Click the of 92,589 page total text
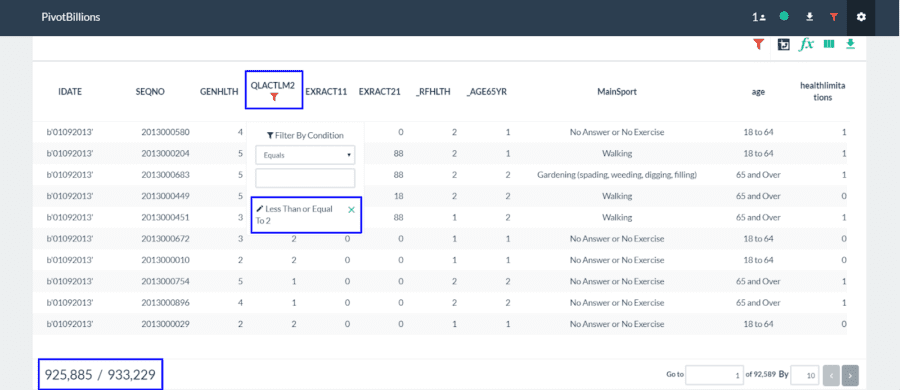 pyautogui.click(x=760, y=374)
